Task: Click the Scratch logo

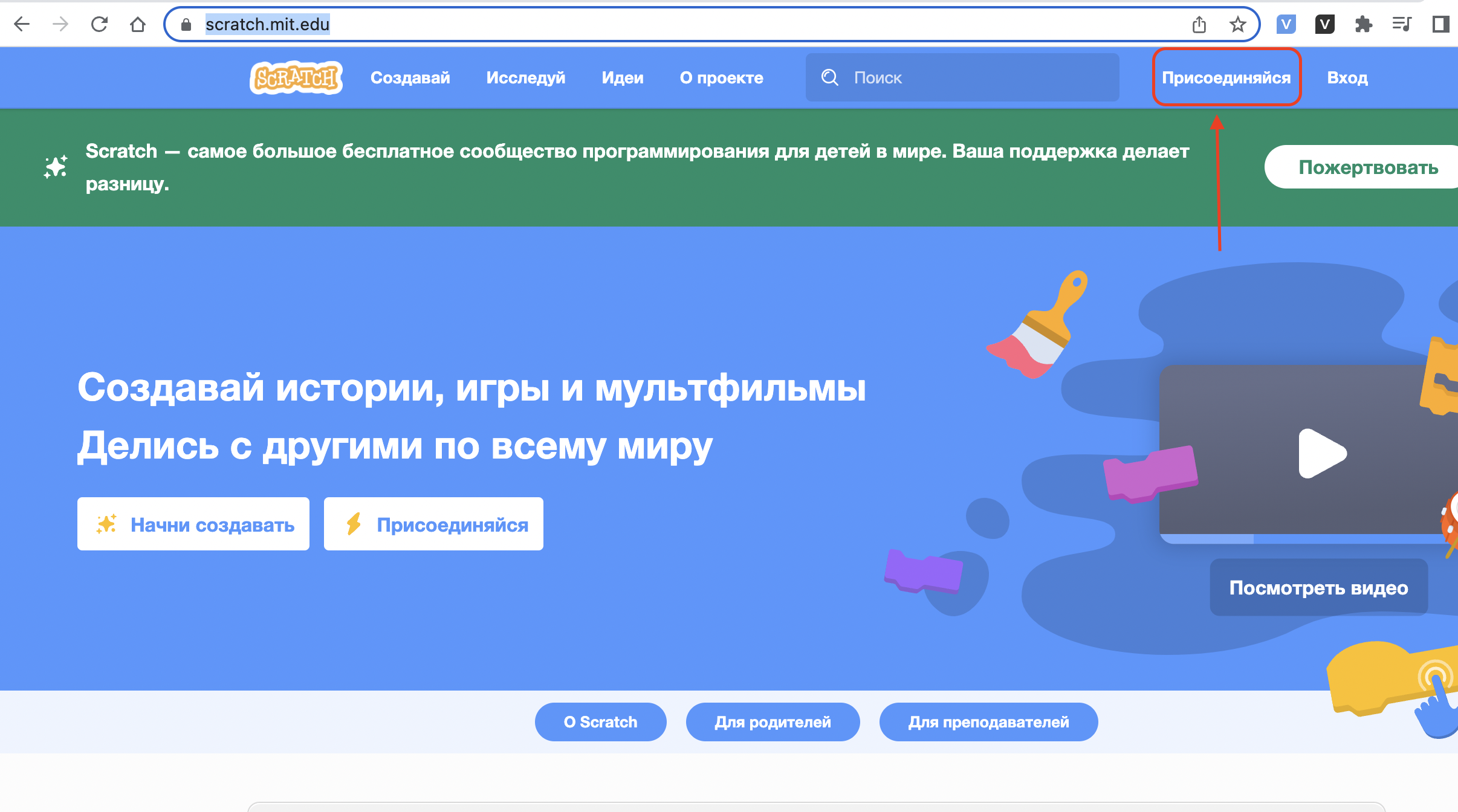Action: [x=296, y=77]
